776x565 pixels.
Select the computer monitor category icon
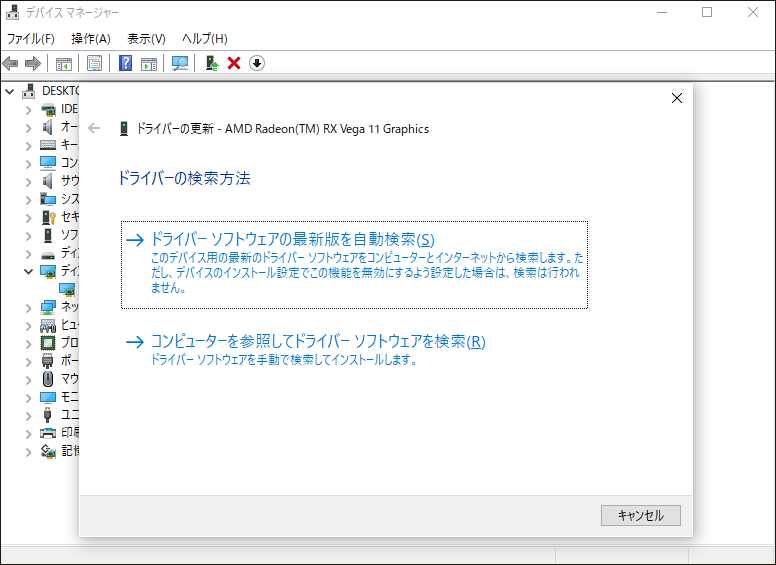click(x=48, y=163)
